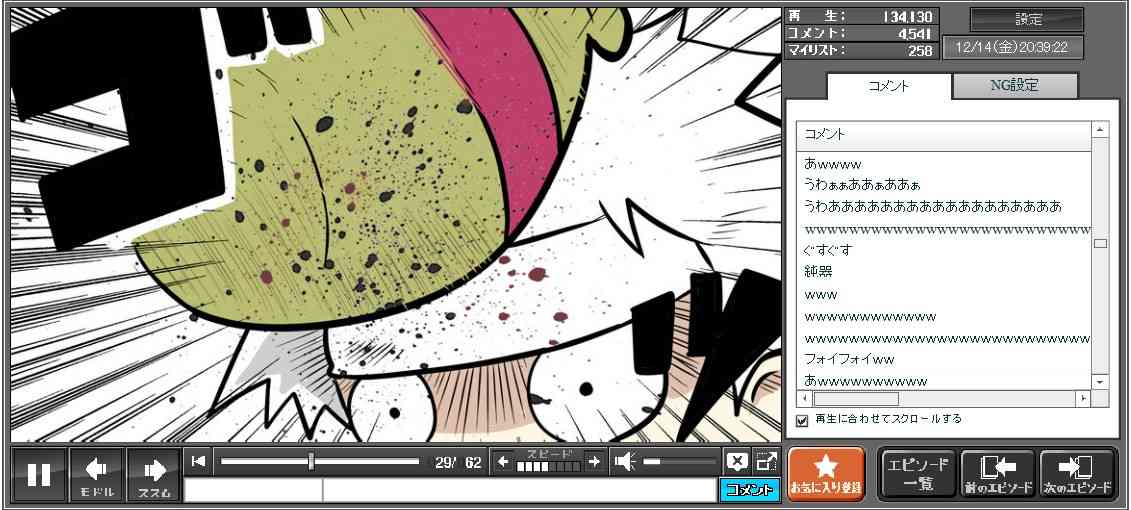Hide comments overlay with the X bubble icon

pos(737,461)
